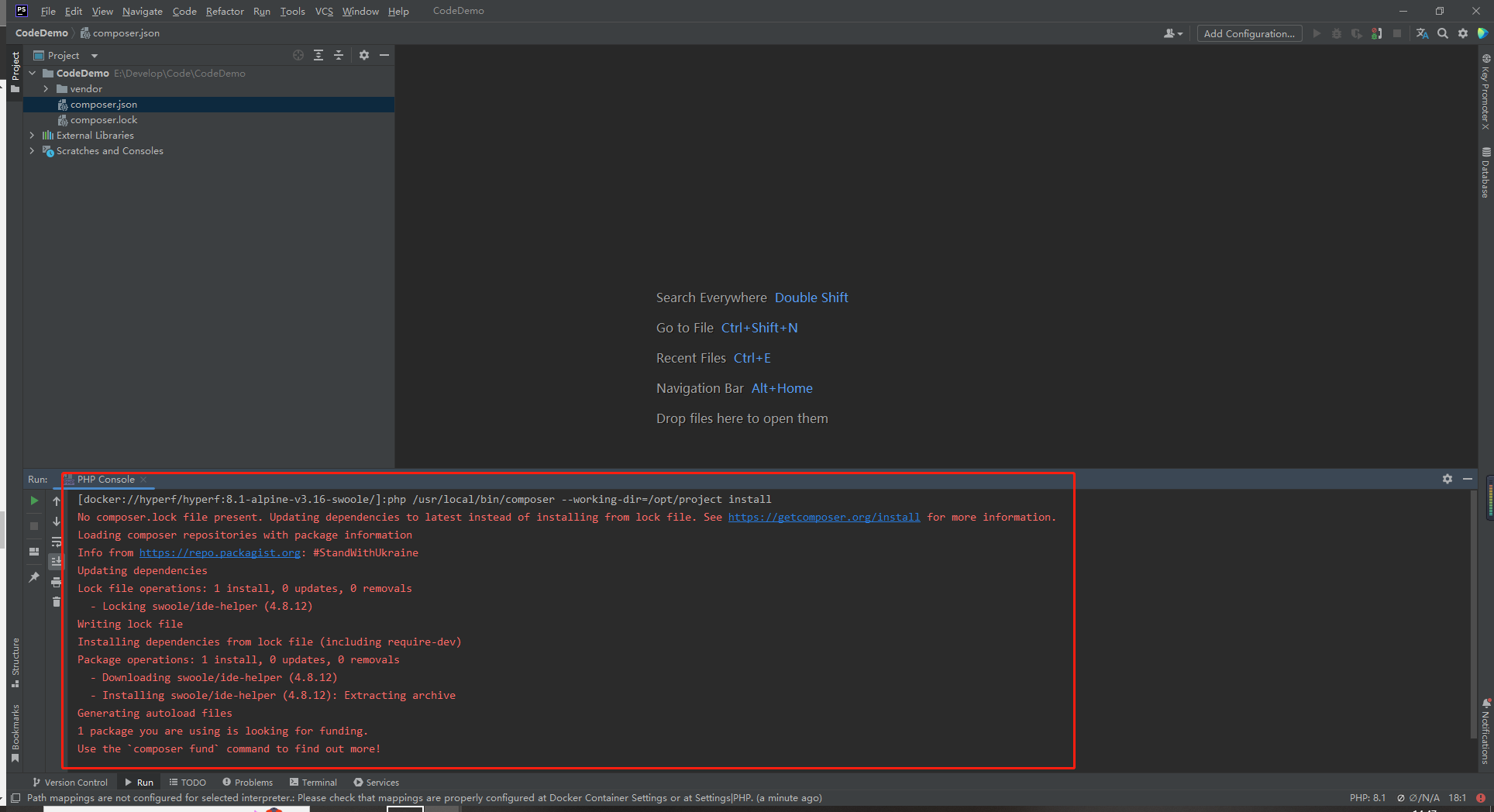The width and height of the screenshot is (1494, 812).
Task: Click red error indicator in status bar
Action: coord(1481,797)
